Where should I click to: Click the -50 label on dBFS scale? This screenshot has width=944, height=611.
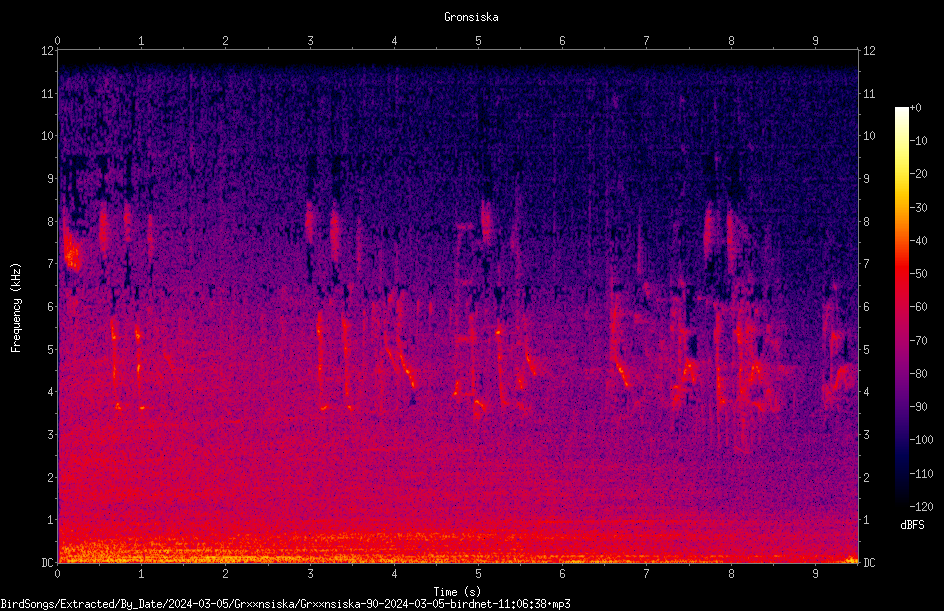[x=918, y=273]
